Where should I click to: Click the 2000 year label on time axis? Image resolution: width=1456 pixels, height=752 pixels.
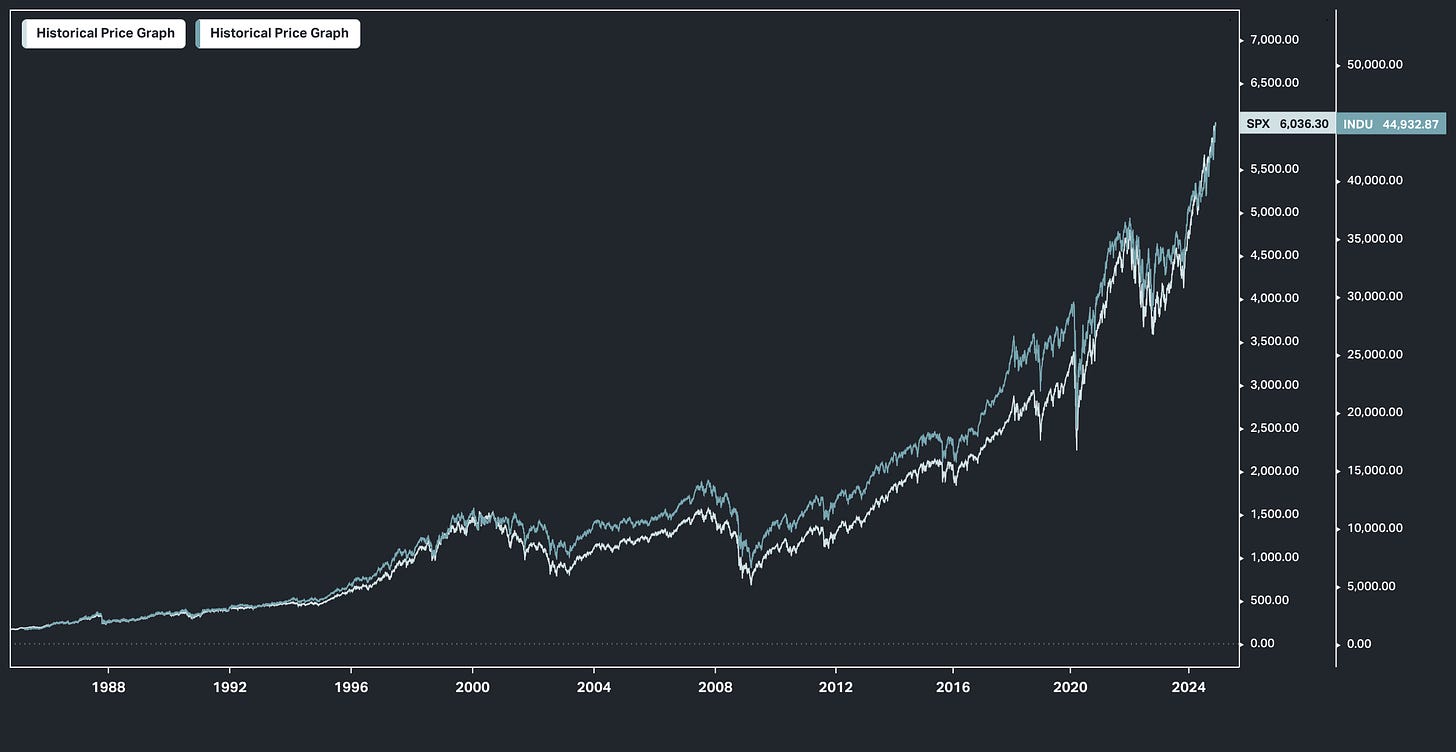(472, 687)
